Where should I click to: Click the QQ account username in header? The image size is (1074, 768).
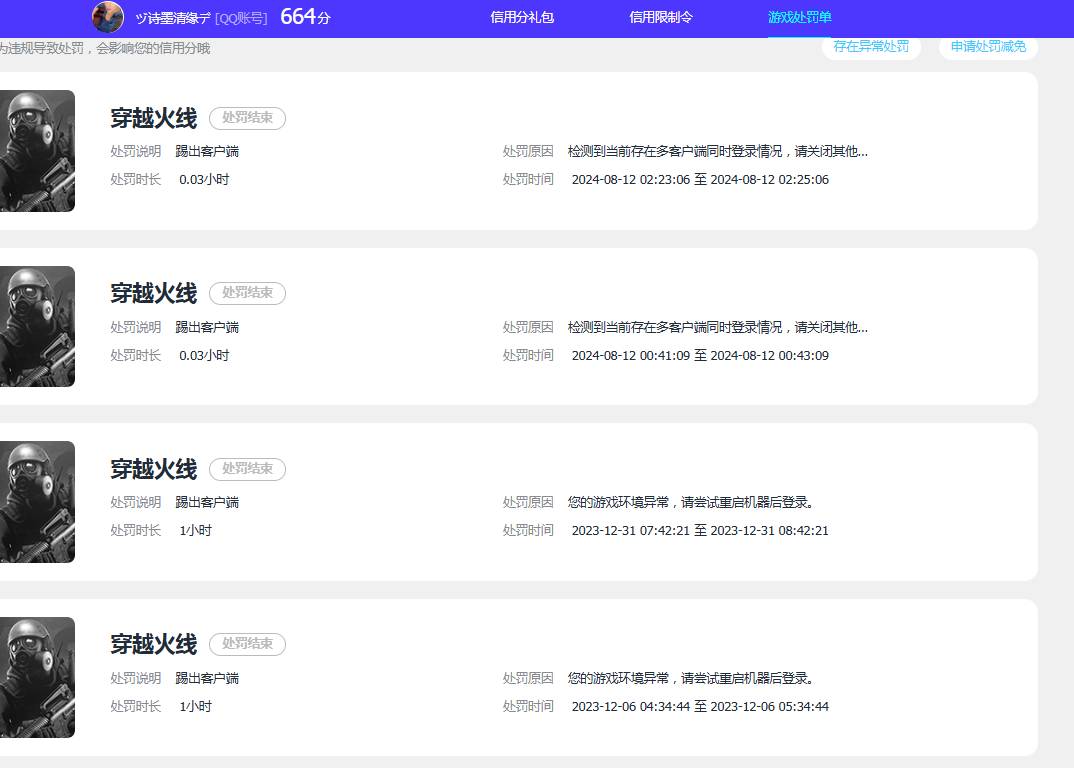(173, 18)
